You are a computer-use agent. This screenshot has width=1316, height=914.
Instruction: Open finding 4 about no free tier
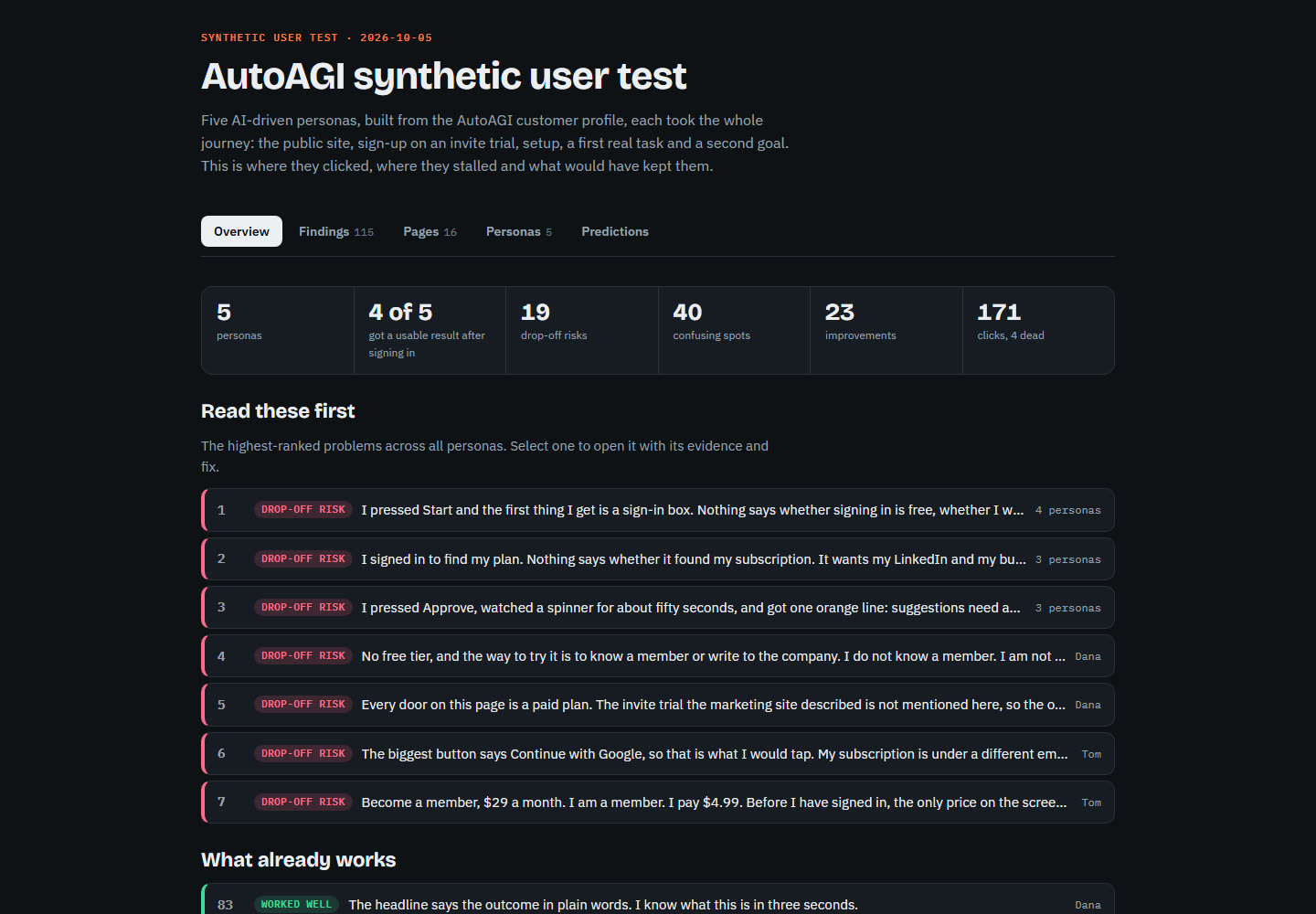point(658,656)
